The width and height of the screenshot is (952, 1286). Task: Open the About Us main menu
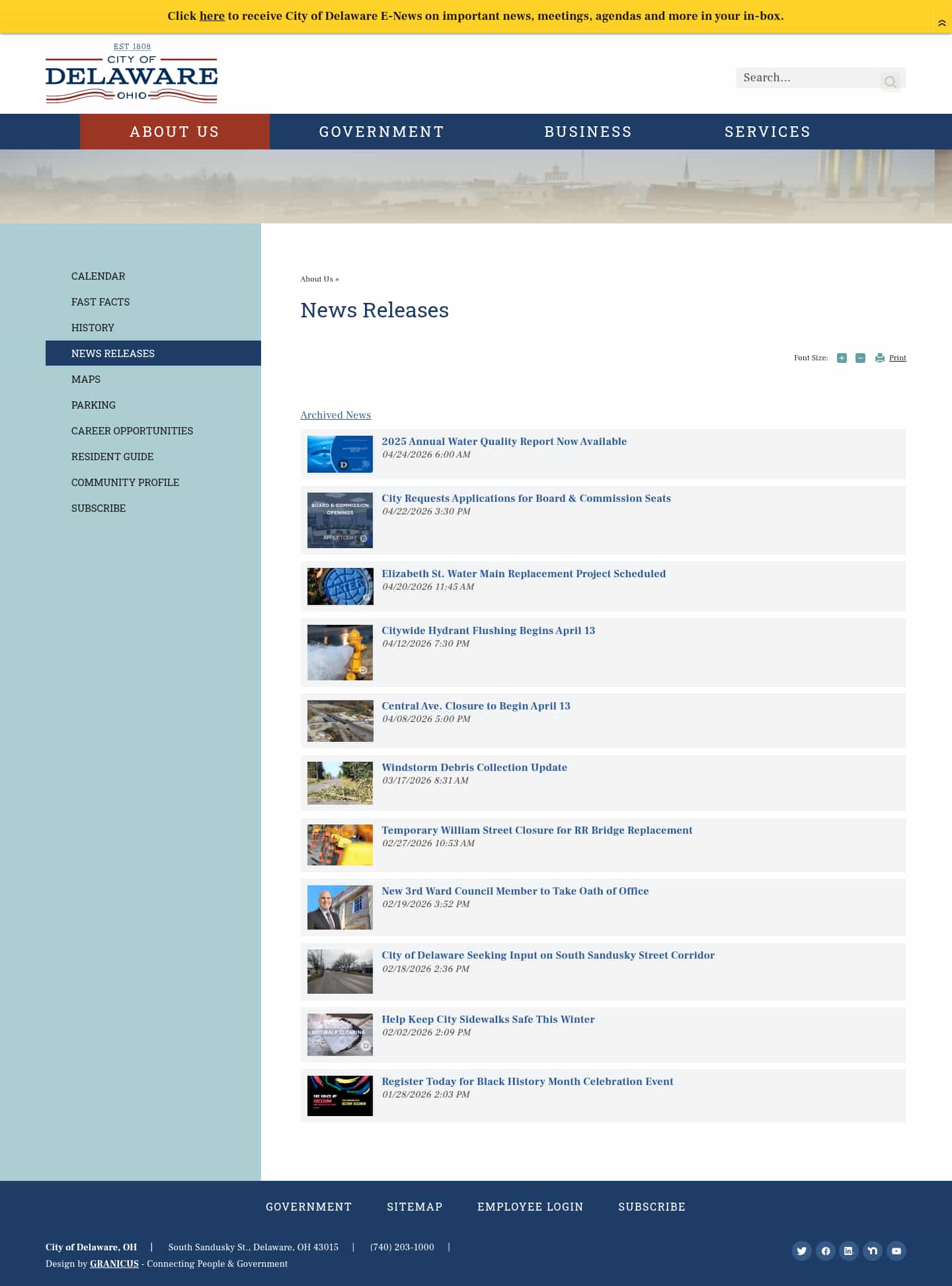tap(175, 132)
